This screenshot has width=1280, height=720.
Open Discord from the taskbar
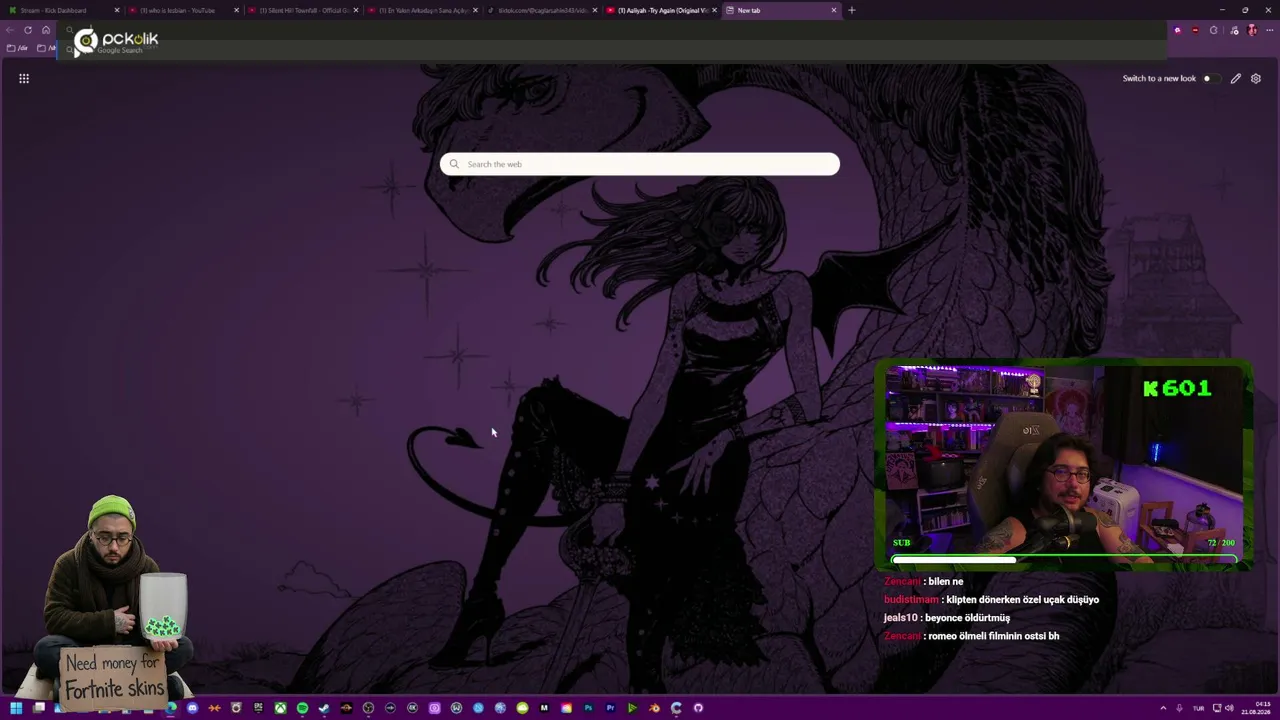(192, 708)
